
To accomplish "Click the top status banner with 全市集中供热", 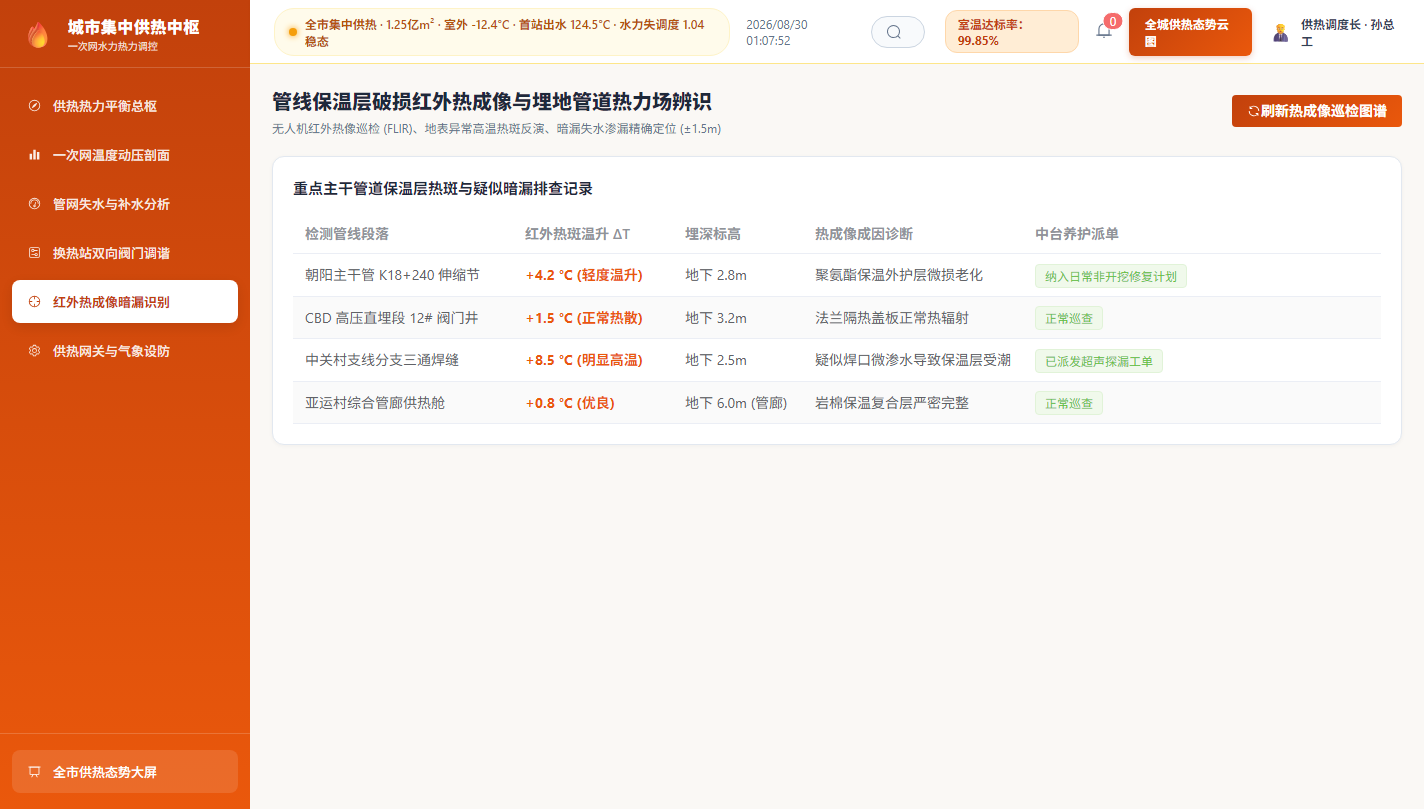I will pyautogui.click(x=501, y=32).
